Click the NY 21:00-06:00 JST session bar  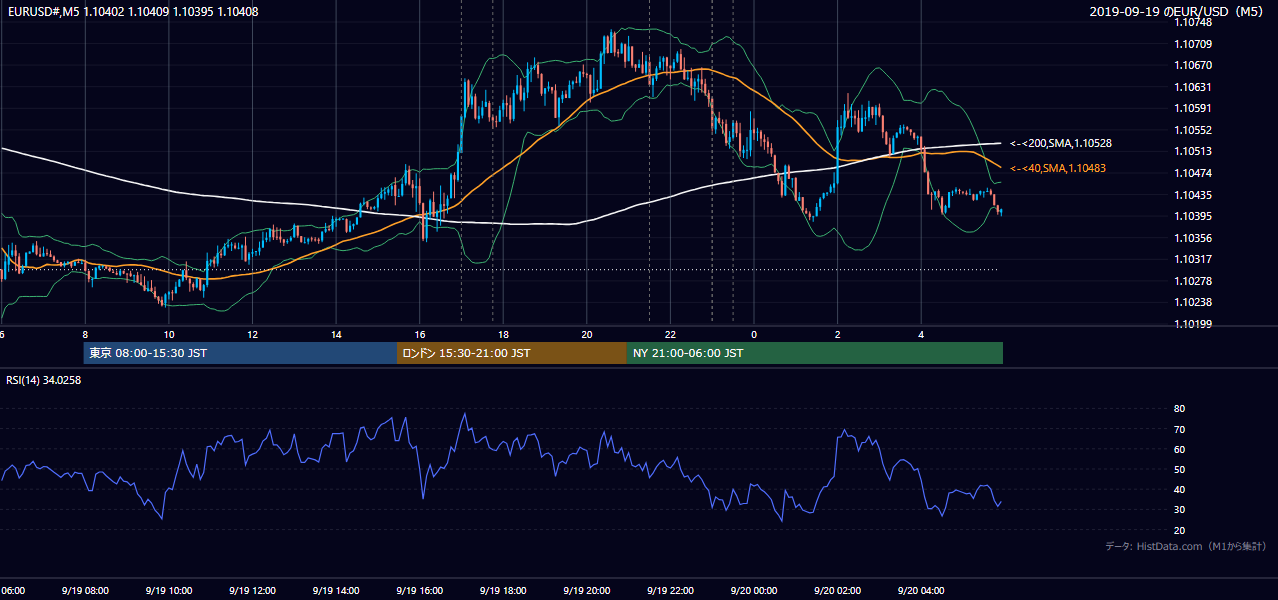[815, 353]
